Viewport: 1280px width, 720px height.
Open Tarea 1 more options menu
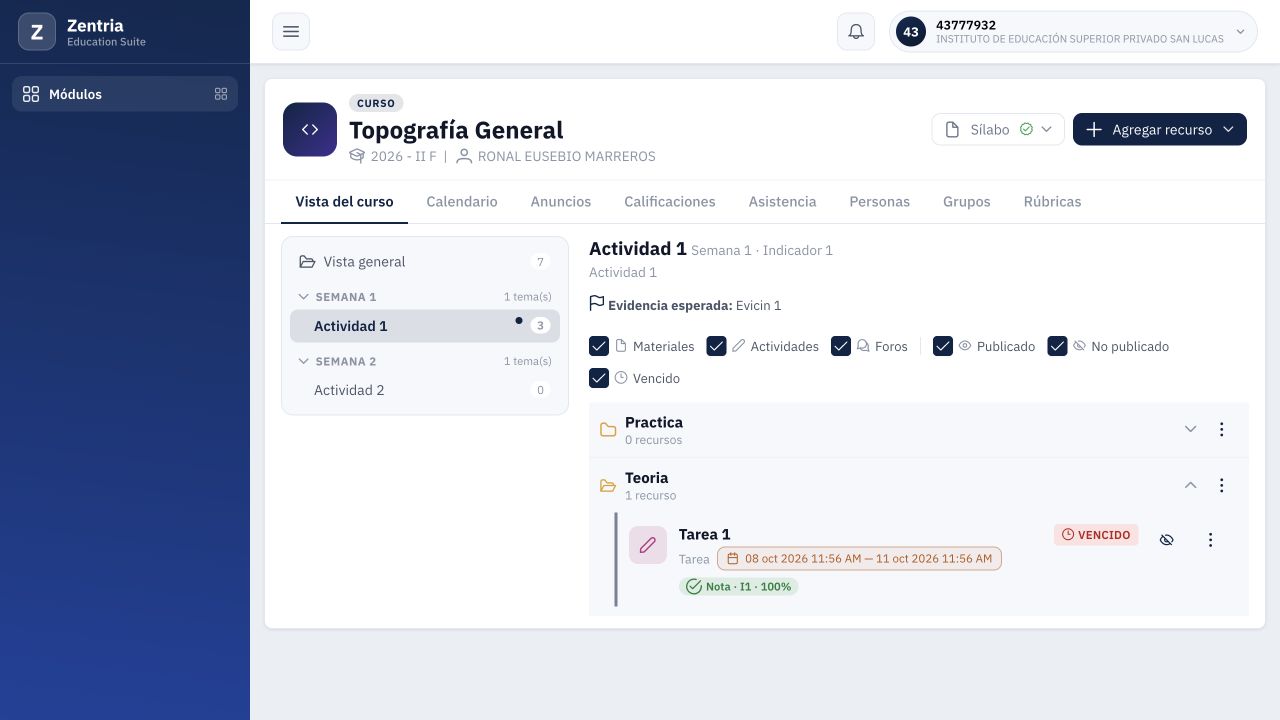[1210, 540]
